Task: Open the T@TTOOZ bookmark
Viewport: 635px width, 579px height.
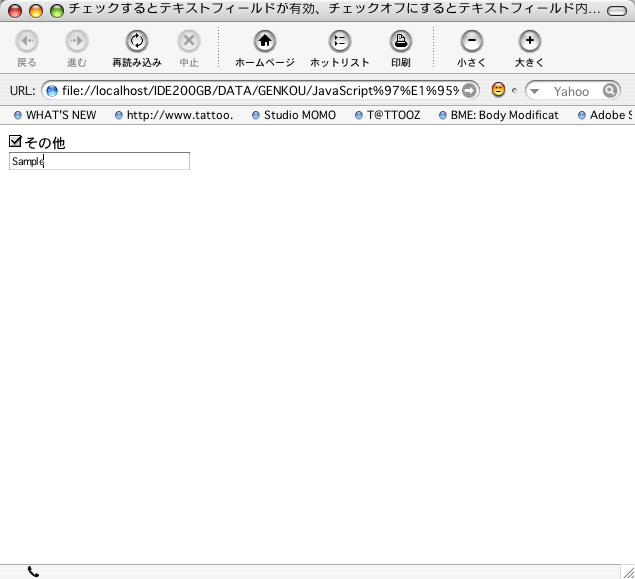Action: (388, 115)
